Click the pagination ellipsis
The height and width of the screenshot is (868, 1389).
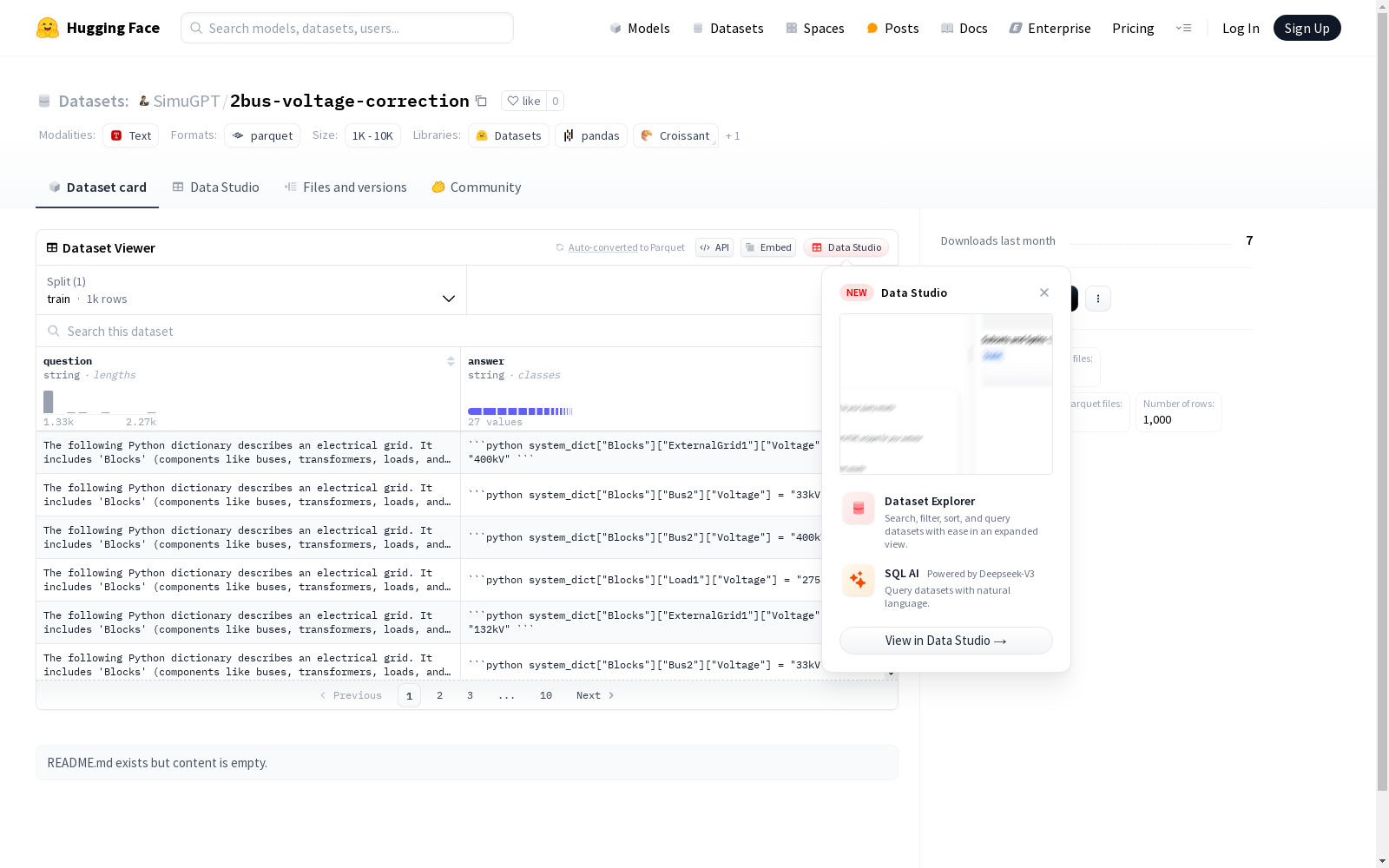coord(507,695)
